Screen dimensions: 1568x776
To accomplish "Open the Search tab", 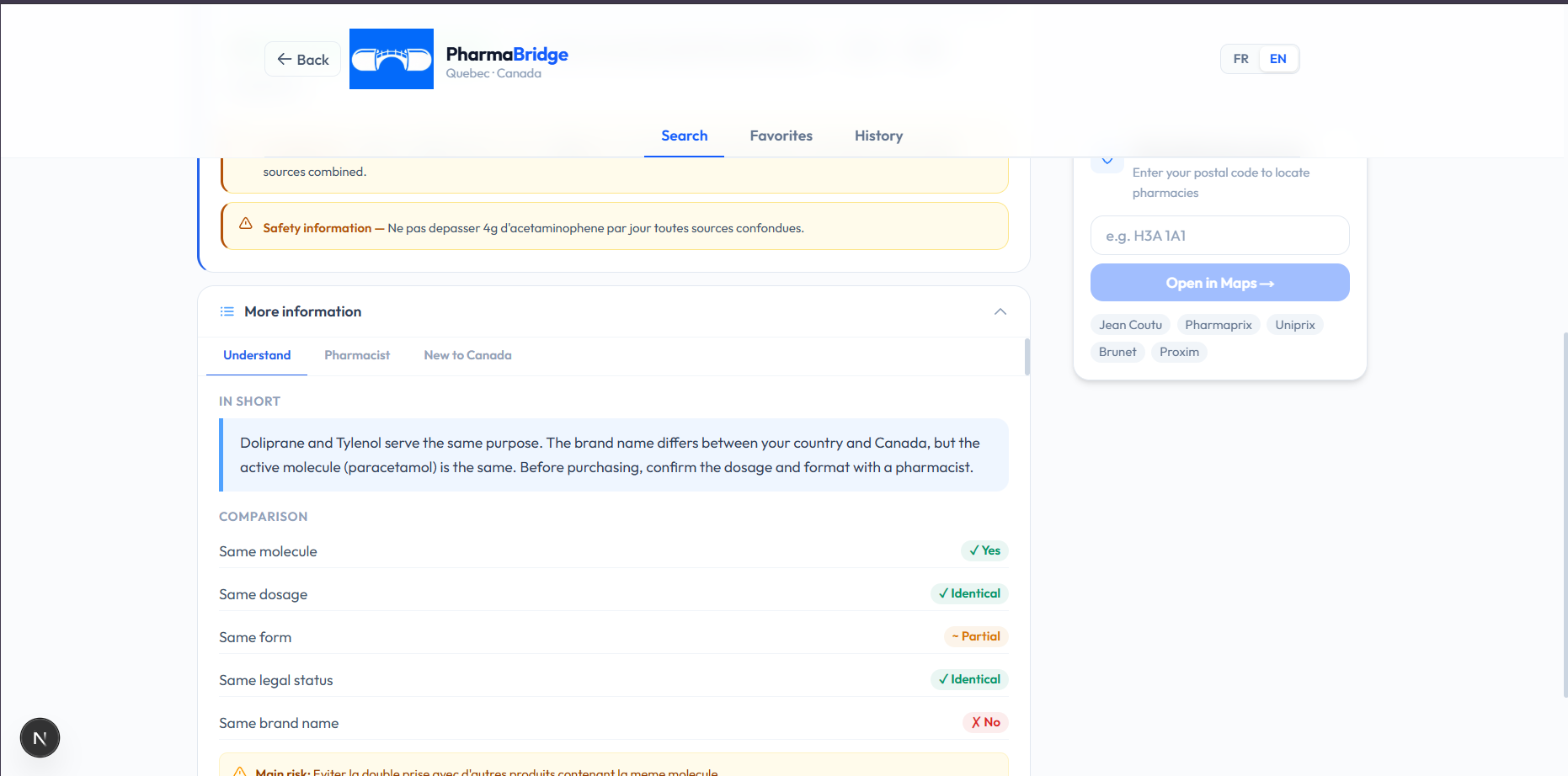I will tap(684, 136).
